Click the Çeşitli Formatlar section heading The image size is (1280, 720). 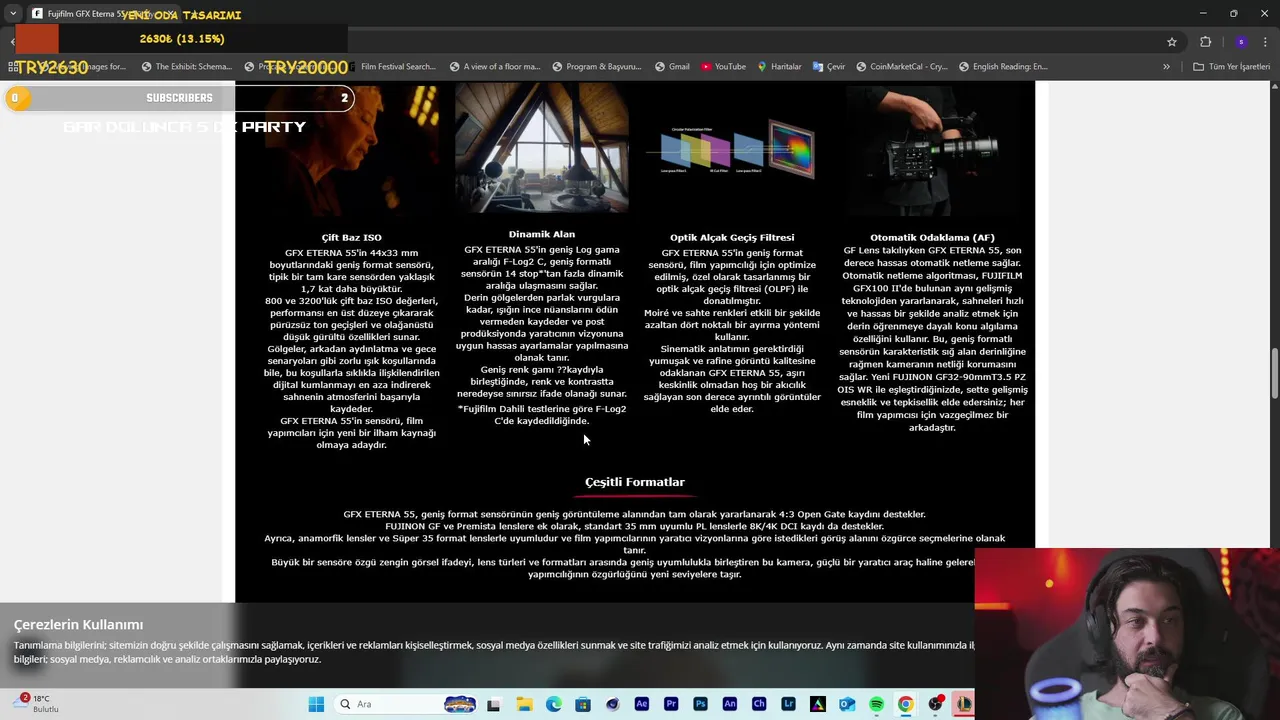click(x=635, y=482)
